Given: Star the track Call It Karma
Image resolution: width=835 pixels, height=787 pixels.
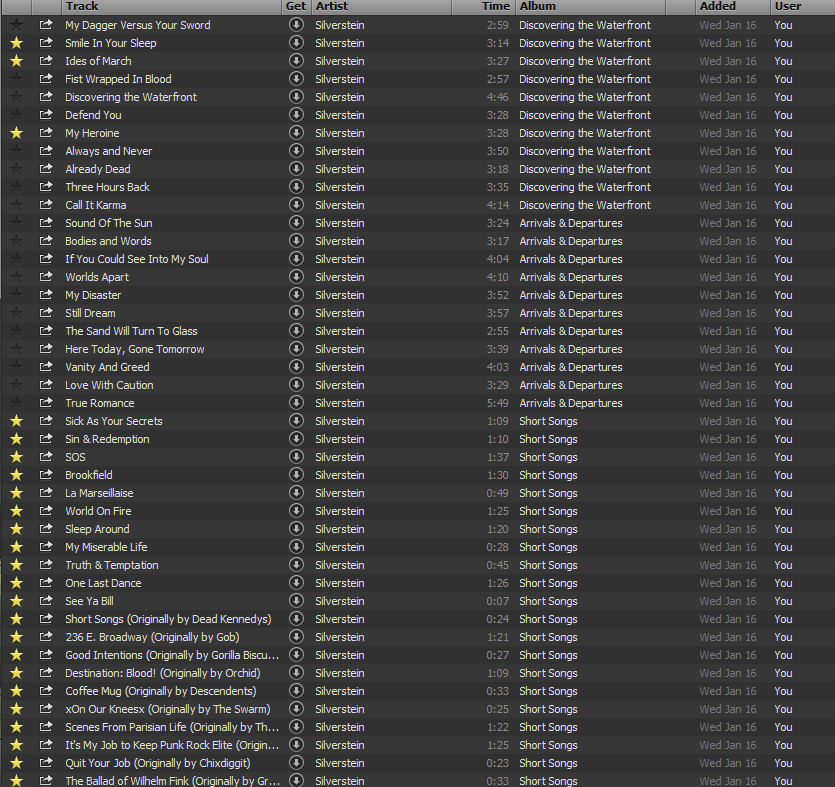Looking at the screenshot, I should pyautogui.click(x=17, y=205).
